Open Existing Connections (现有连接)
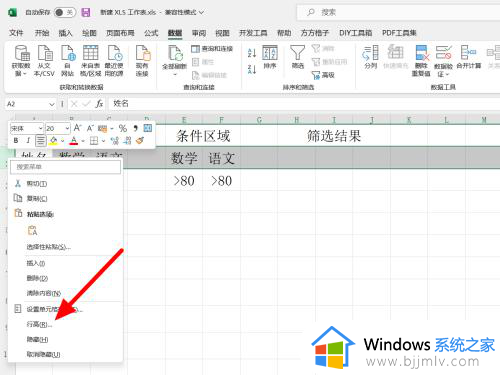The image size is (500, 375). click(x=142, y=61)
